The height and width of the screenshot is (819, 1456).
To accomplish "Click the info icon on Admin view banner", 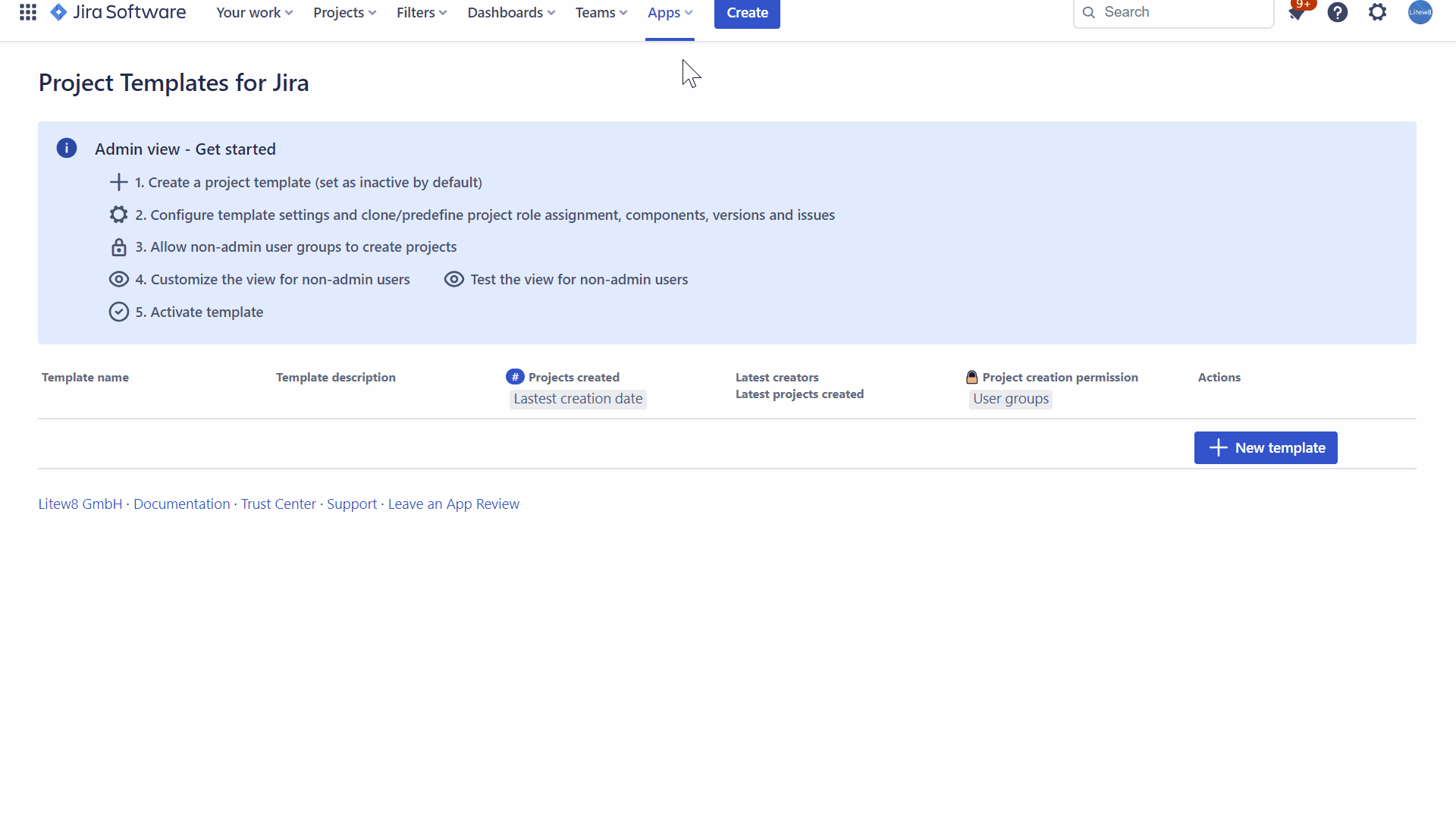I will point(67,148).
